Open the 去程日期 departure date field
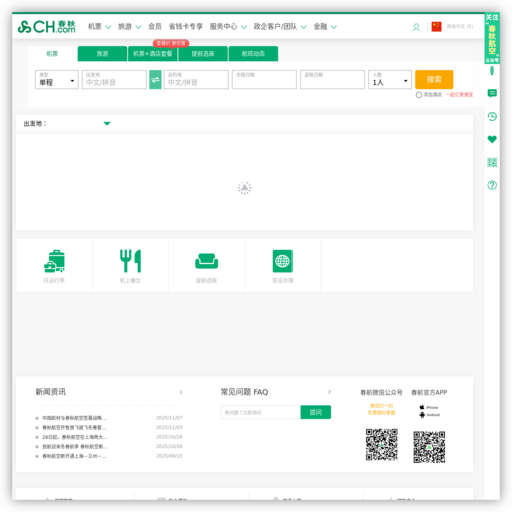This screenshot has height=512, width=512. point(264,80)
